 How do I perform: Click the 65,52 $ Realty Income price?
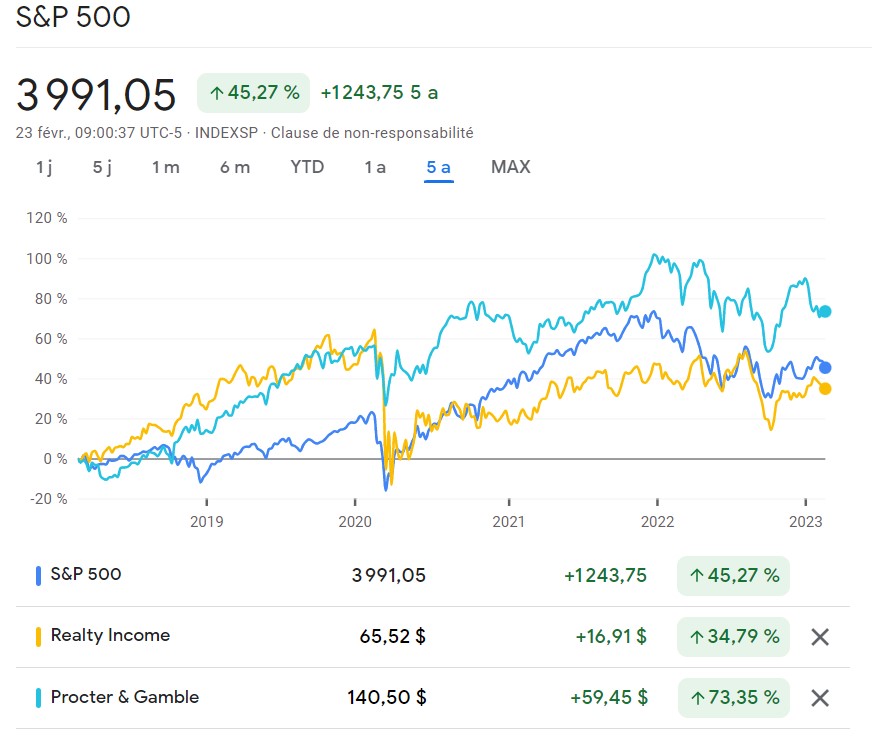(x=393, y=637)
